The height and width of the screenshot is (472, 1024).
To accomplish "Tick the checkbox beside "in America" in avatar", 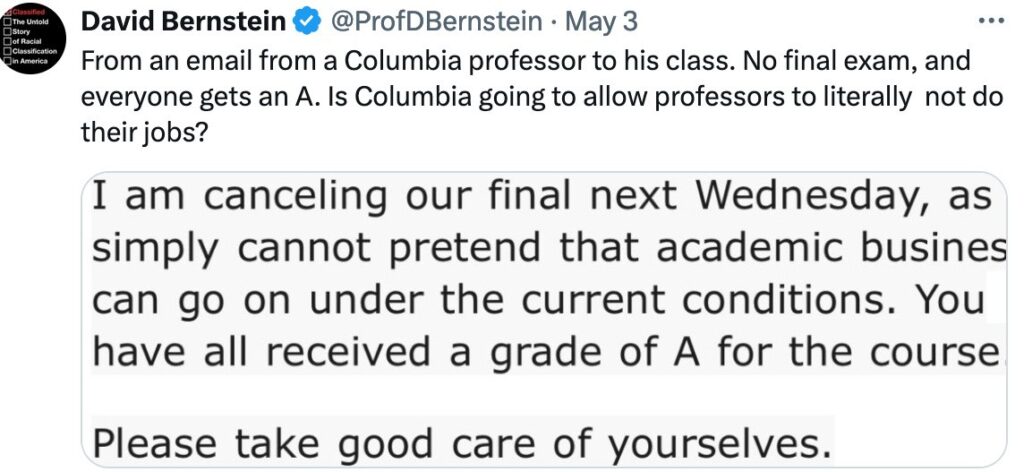I will click(x=8, y=62).
